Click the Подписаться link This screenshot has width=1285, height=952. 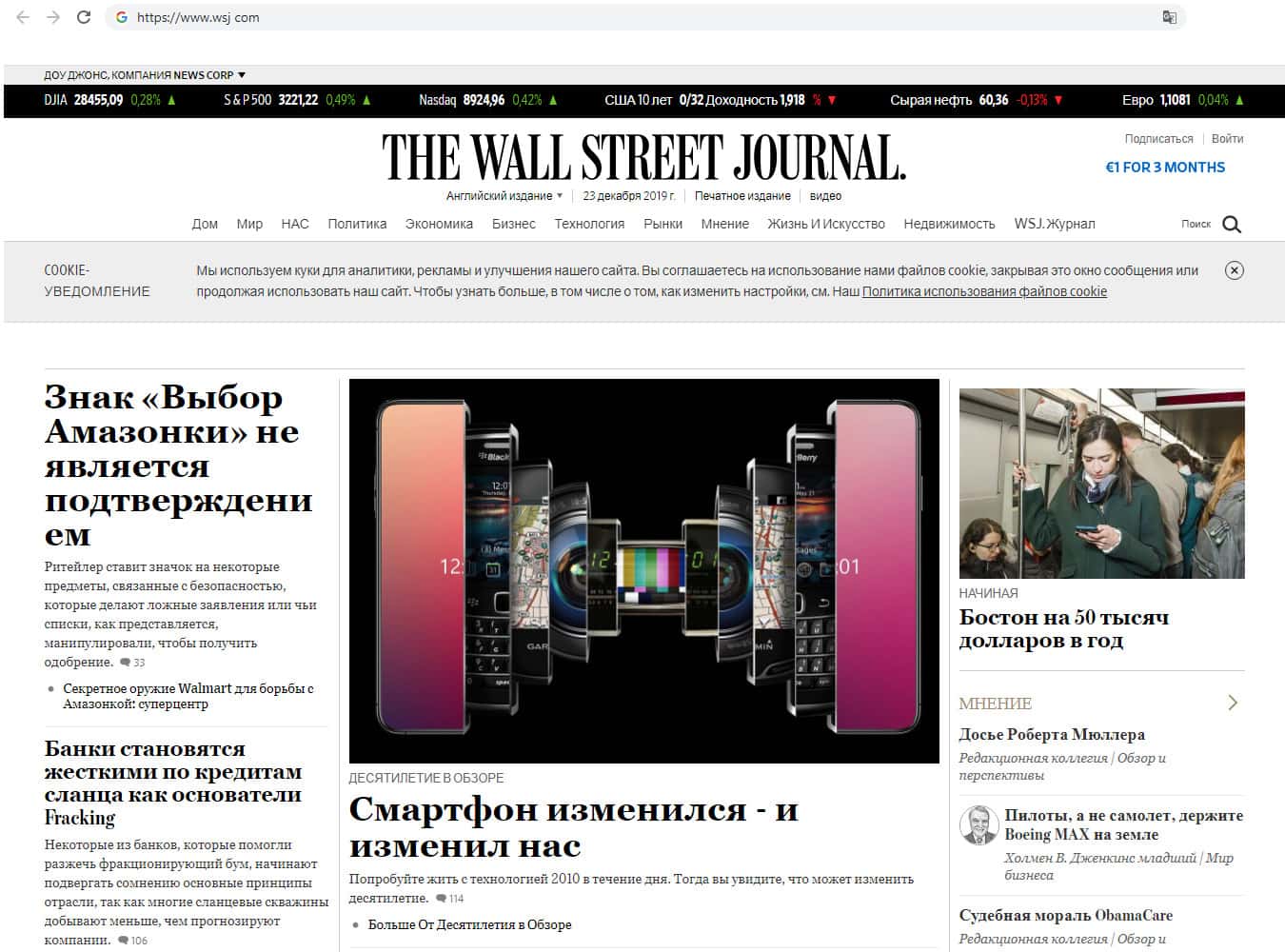[1158, 139]
